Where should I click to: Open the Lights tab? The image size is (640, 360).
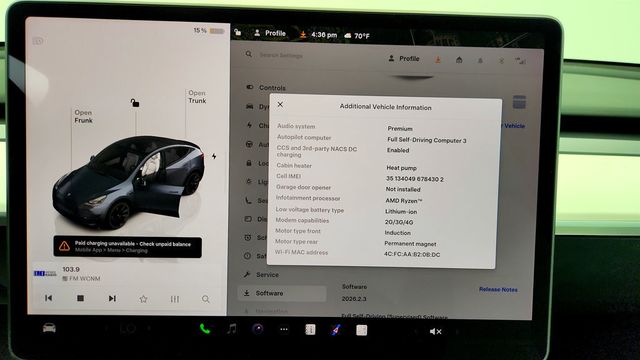(x=256, y=182)
